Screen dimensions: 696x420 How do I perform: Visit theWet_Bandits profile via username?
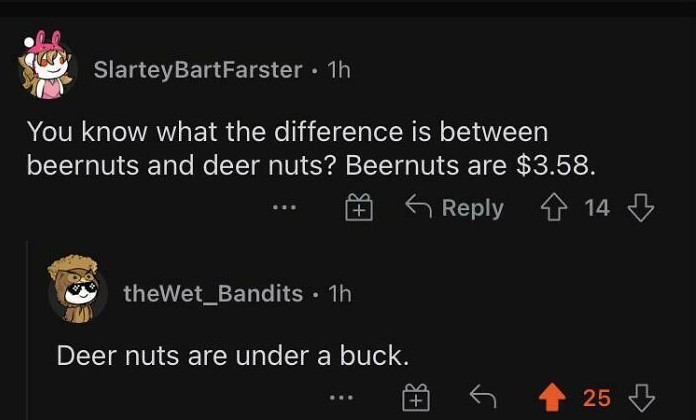pyautogui.click(x=212, y=293)
